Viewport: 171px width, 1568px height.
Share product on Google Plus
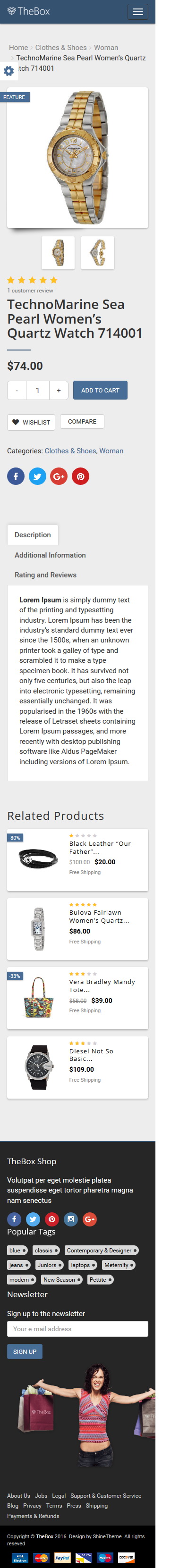(59, 476)
